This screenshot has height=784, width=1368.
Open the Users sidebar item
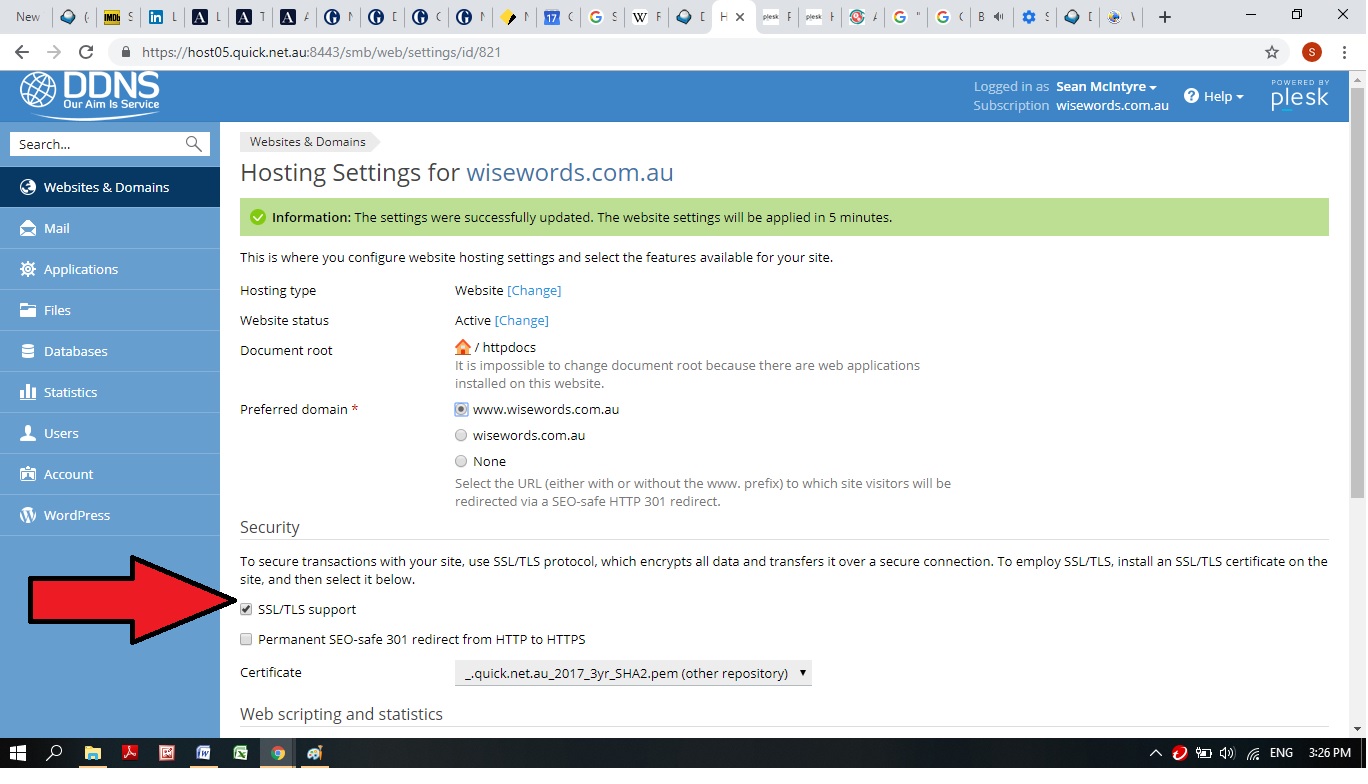click(x=110, y=433)
